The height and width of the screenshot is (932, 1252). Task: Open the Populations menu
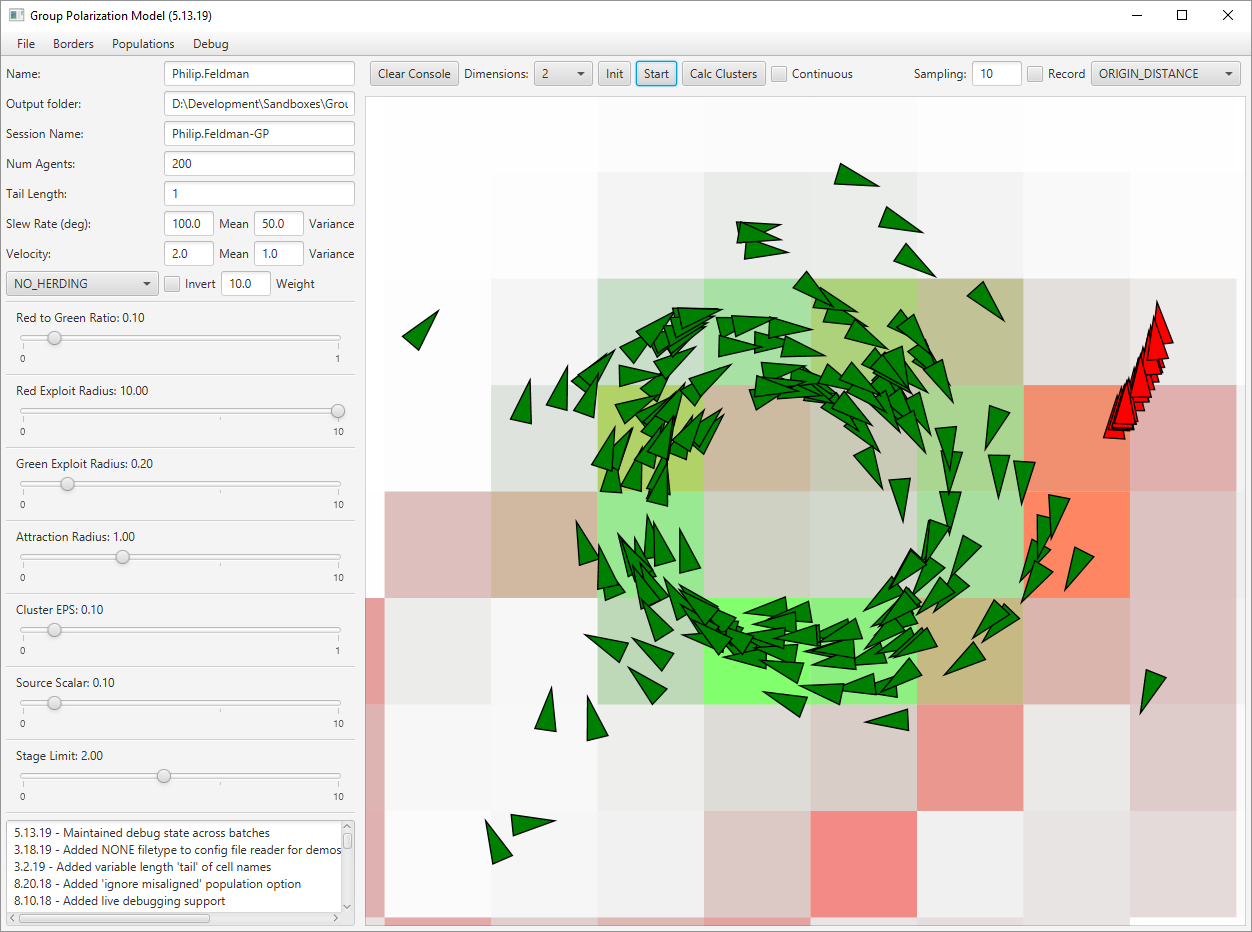(143, 44)
